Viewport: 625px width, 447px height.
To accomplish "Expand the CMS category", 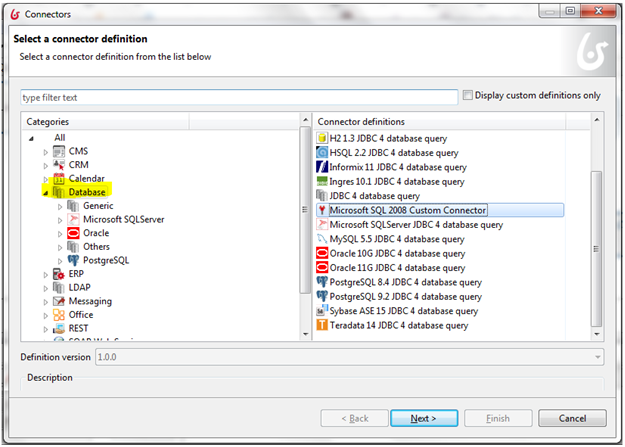I will (45, 152).
